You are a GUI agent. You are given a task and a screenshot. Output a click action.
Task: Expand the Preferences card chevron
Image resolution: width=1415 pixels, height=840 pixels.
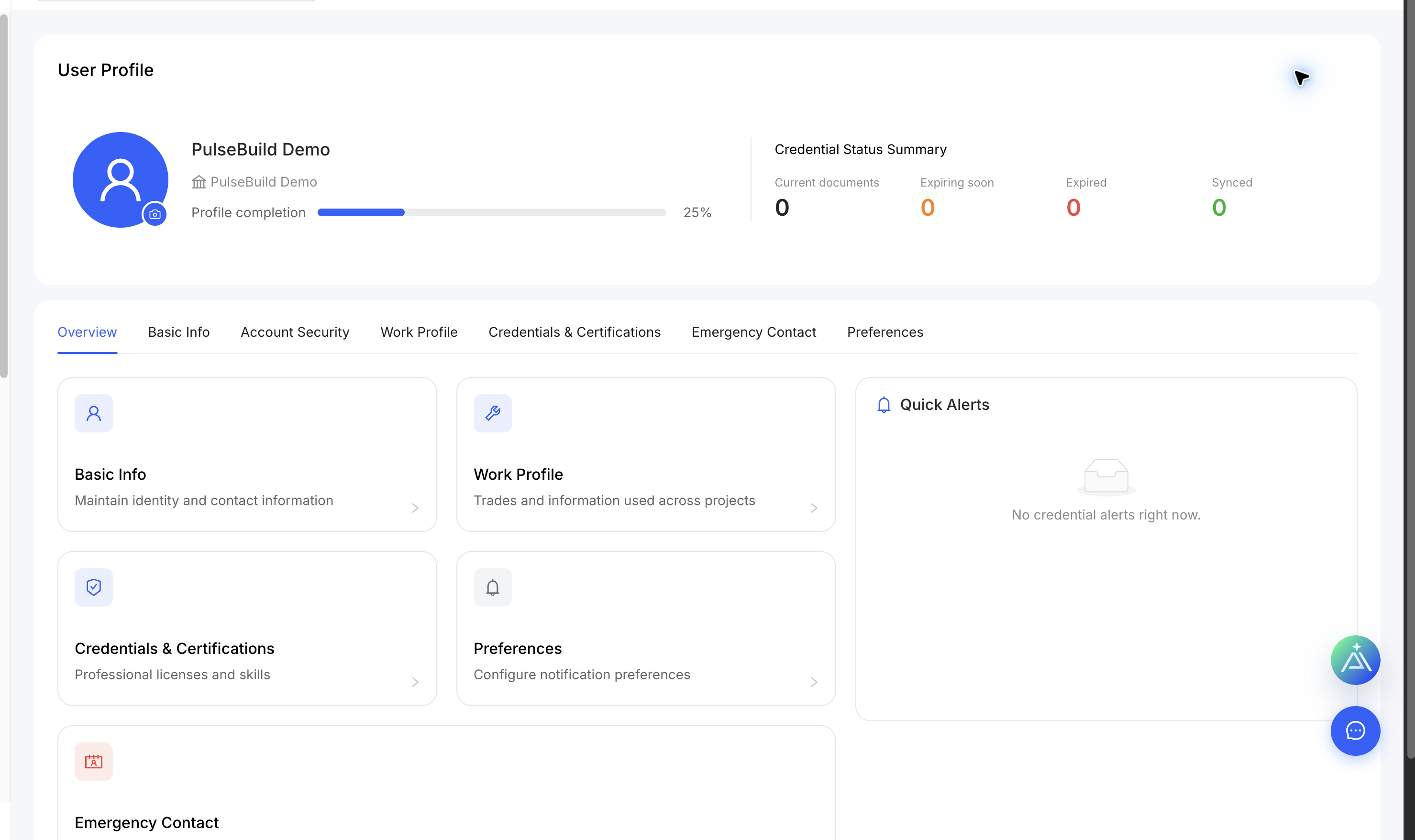pyautogui.click(x=814, y=682)
